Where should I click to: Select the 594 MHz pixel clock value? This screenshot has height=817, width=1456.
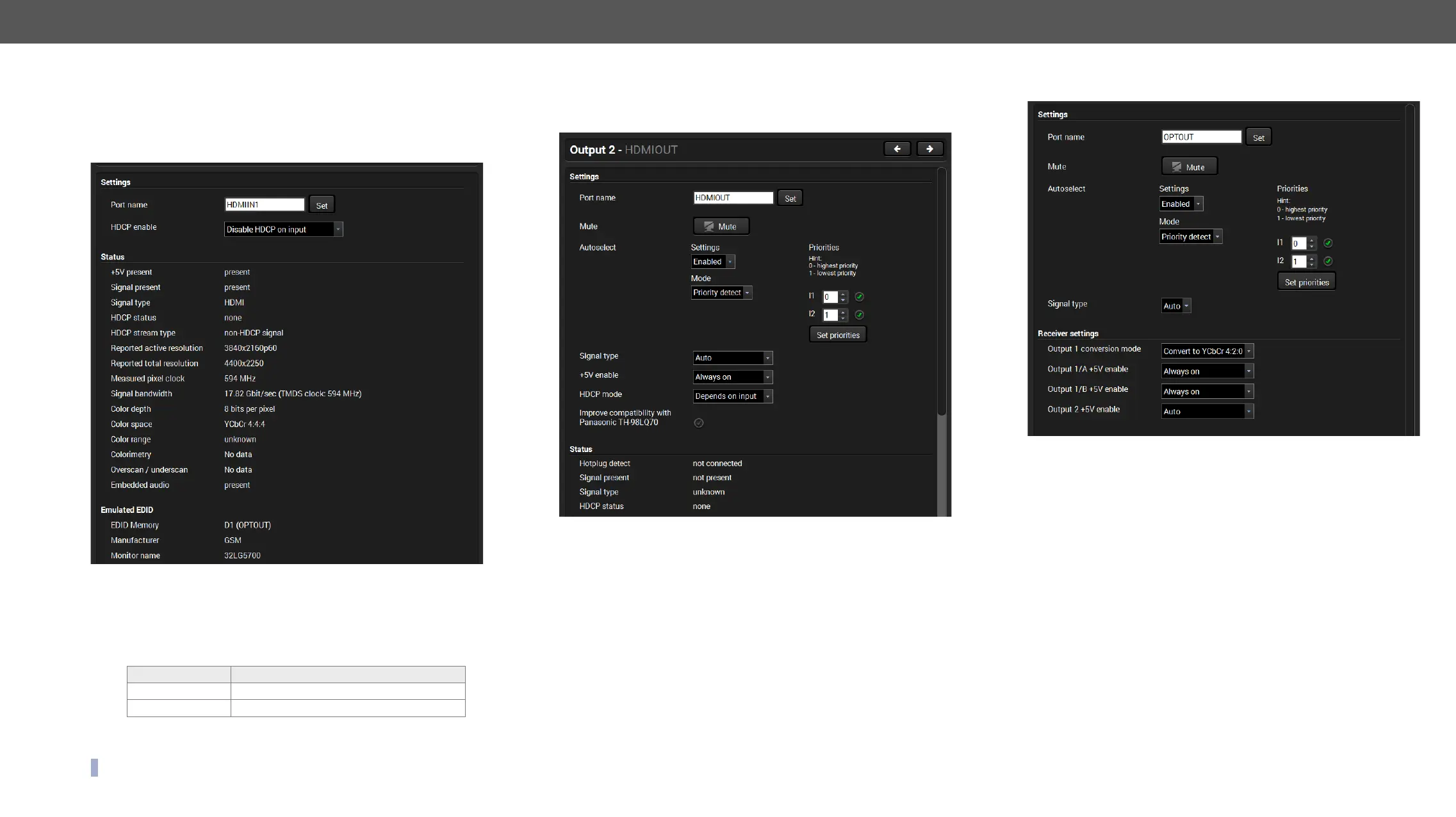coord(240,379)
